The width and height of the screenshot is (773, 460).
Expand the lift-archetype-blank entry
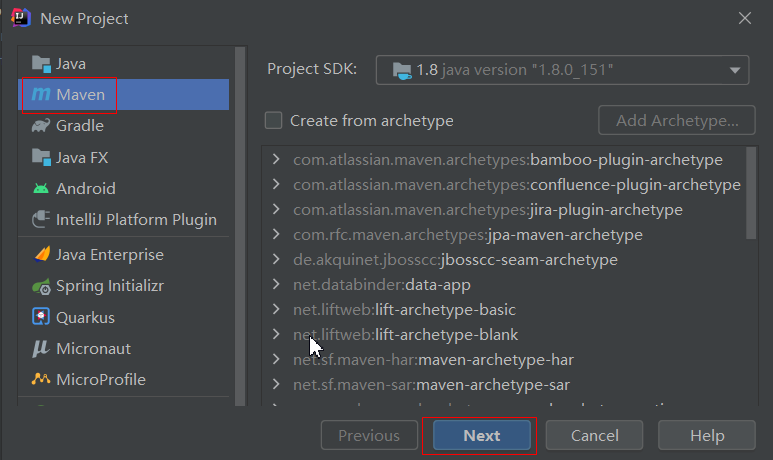pyautogui.click(x=276, y=334)
